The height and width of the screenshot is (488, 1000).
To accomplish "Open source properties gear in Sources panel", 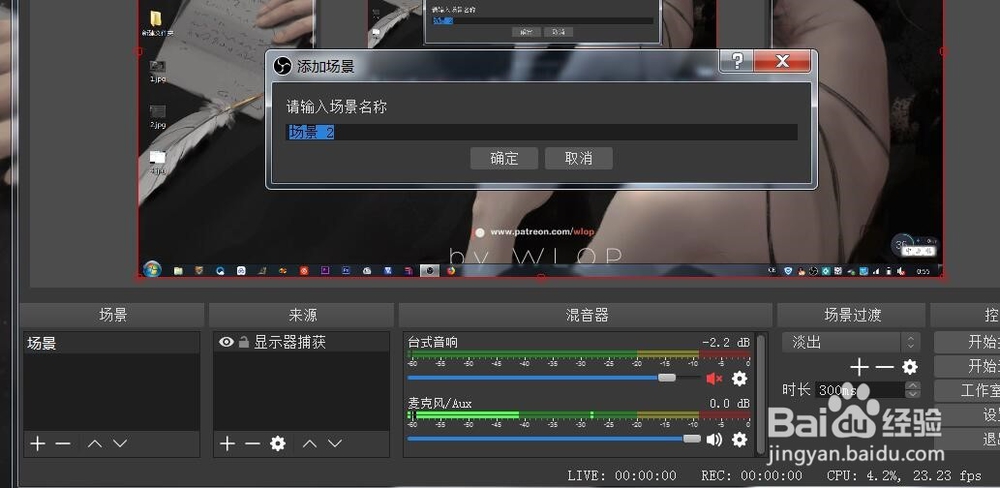I will tap(277, 443).
